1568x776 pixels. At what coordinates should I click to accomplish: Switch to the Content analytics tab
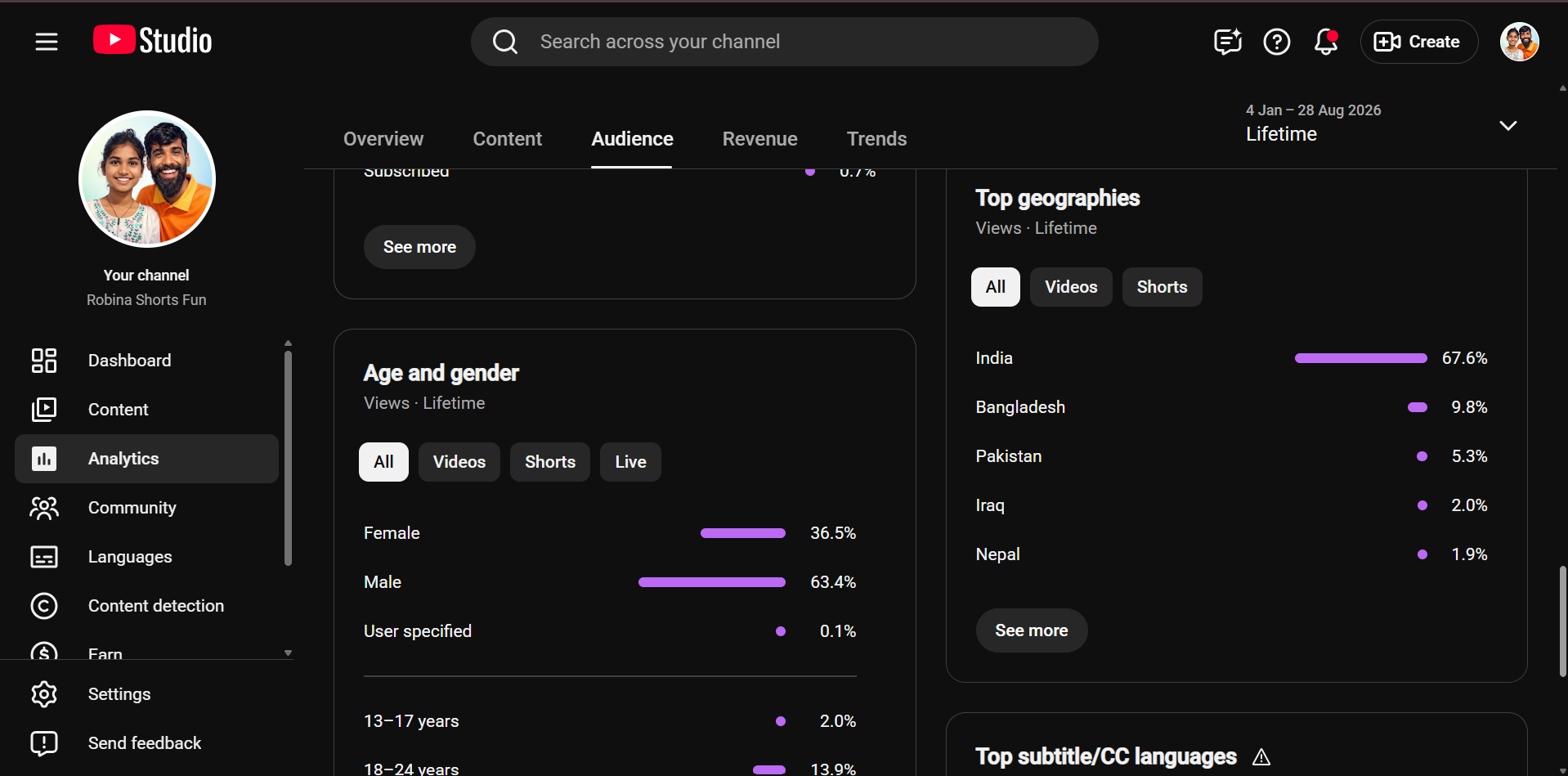tap(508, 139)
